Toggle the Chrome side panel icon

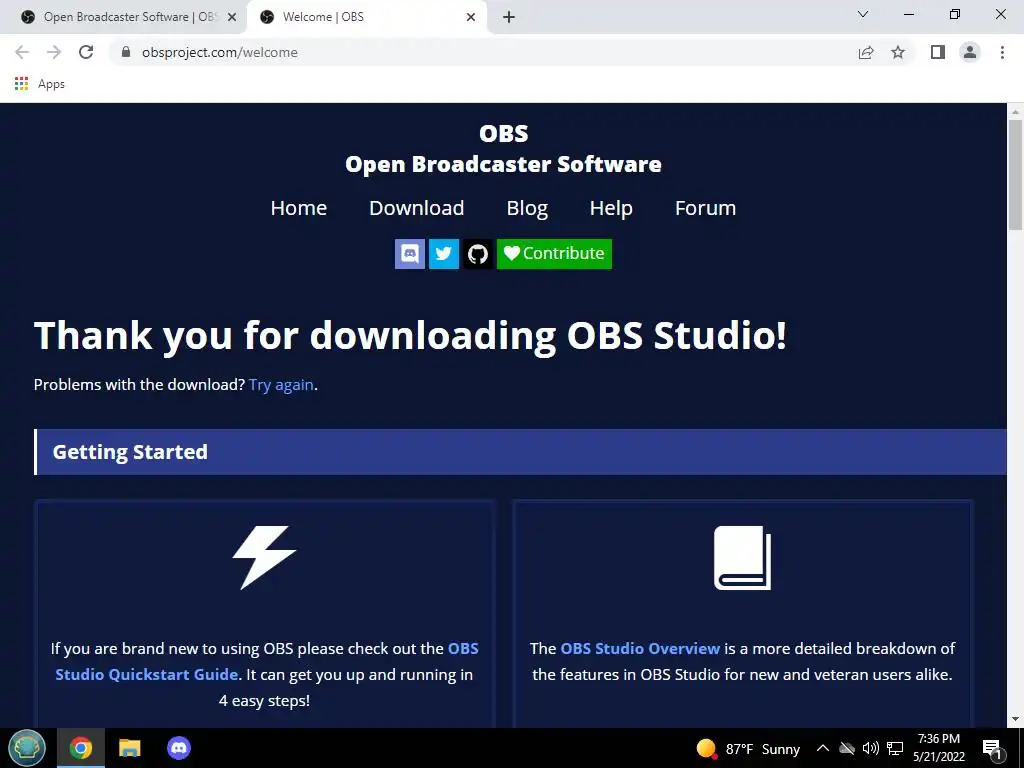(938, 52)
